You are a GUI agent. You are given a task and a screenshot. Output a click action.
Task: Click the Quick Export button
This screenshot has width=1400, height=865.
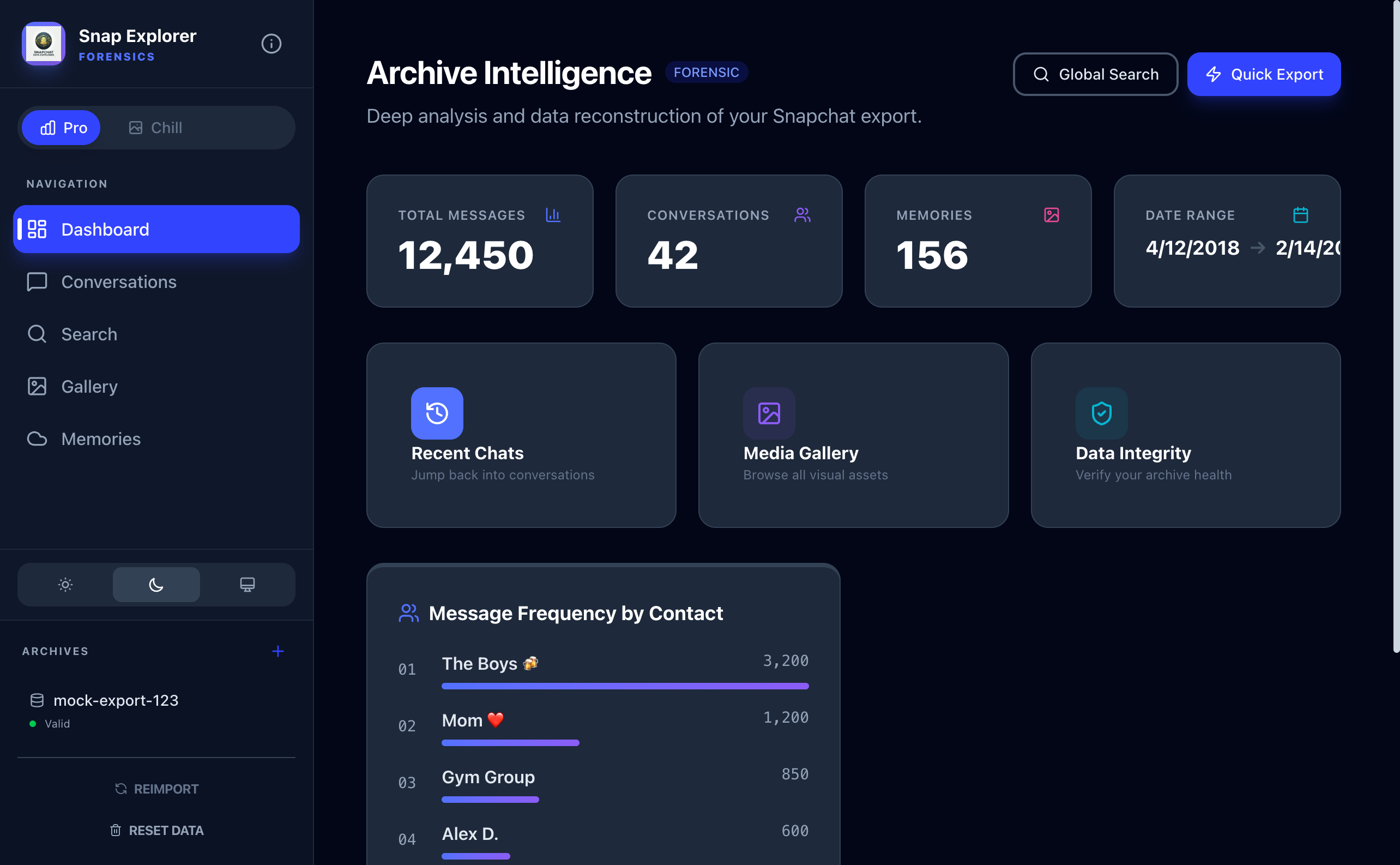tap(1263, 74)
